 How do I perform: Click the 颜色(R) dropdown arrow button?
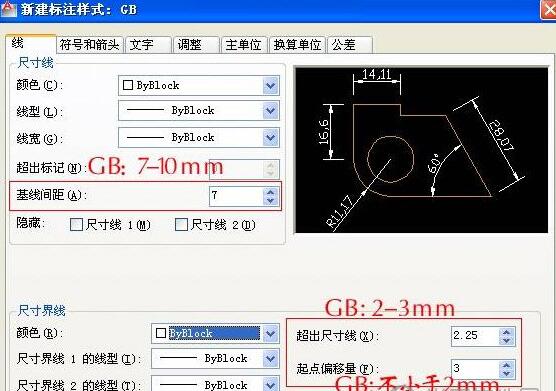(271, 333)
